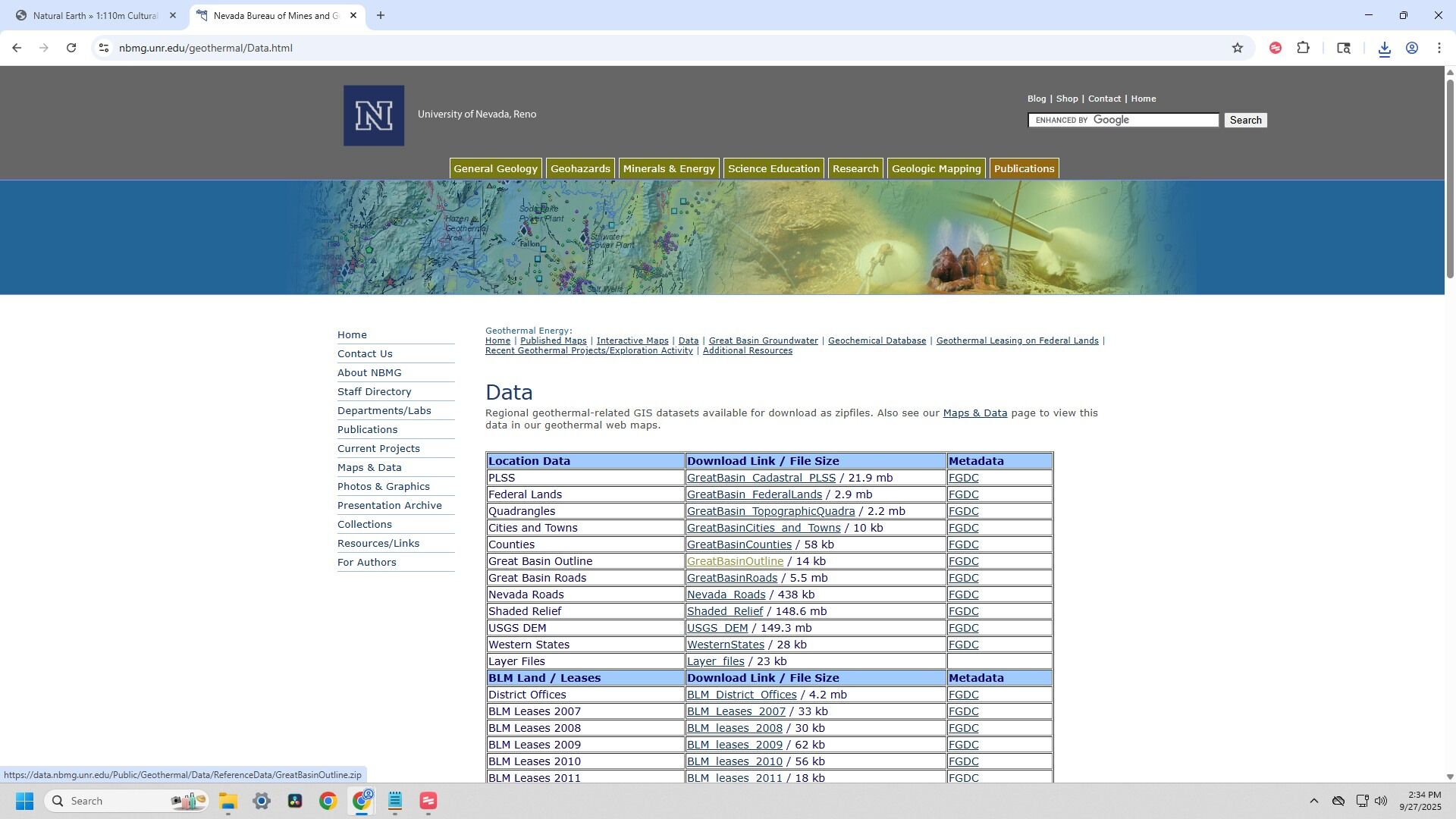Open a new browser tab
This screenshot has width=1456, height=819.
click(381, 15)
